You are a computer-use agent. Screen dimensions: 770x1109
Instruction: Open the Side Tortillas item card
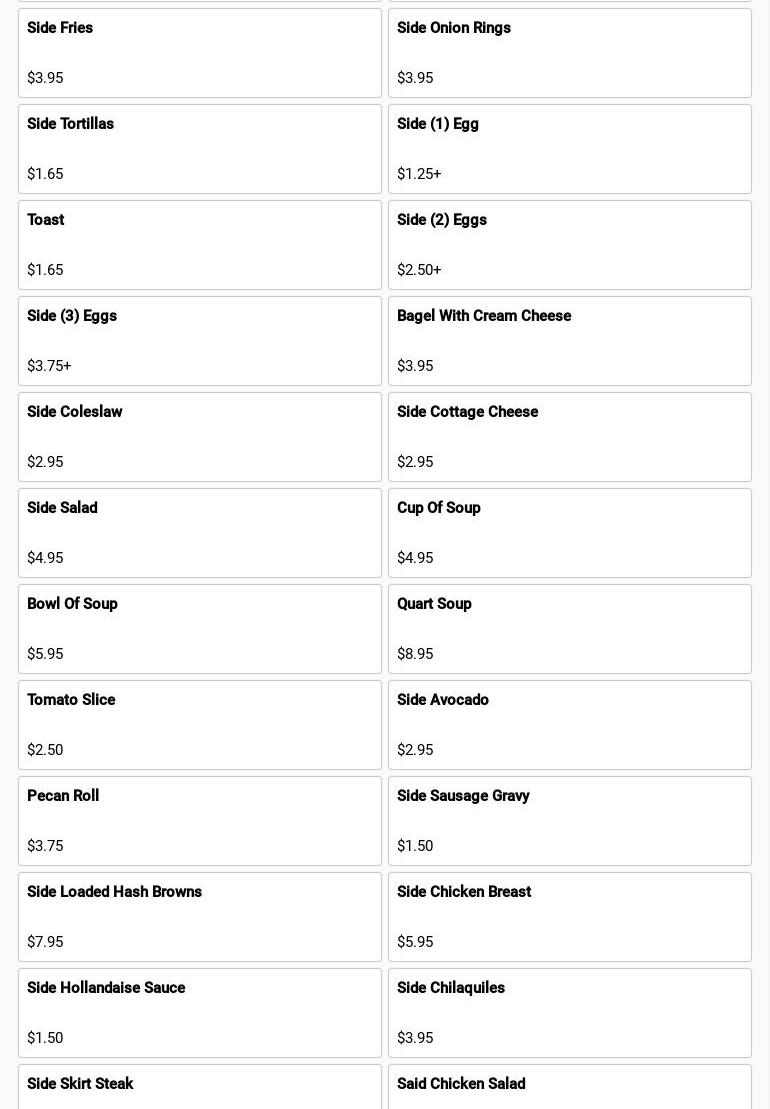(200, 149)
